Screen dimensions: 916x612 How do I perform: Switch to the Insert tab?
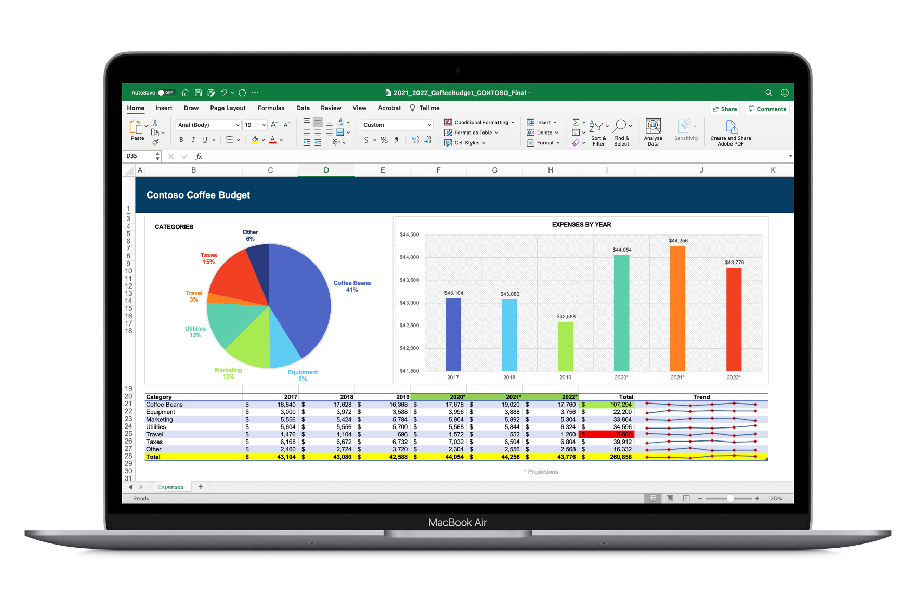click(164, 108)
